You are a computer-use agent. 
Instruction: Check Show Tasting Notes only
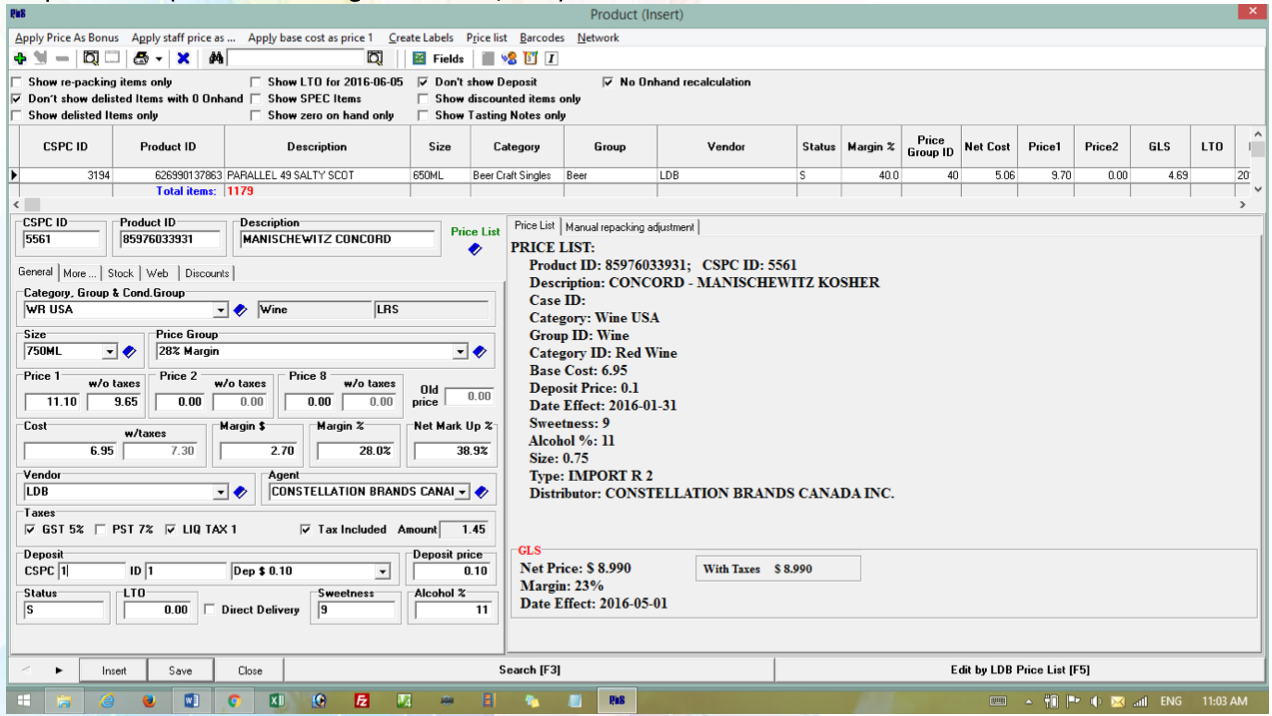(424, 116)
